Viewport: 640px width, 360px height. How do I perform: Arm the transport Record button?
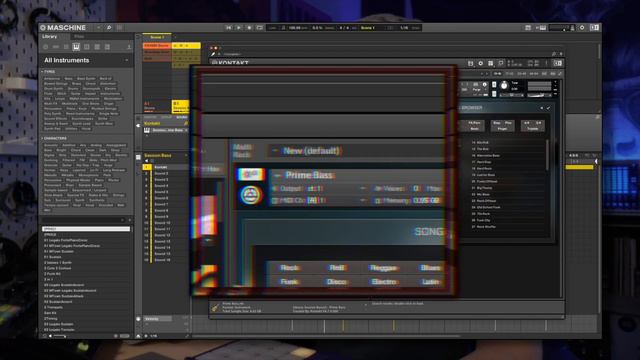click(249, 28)
